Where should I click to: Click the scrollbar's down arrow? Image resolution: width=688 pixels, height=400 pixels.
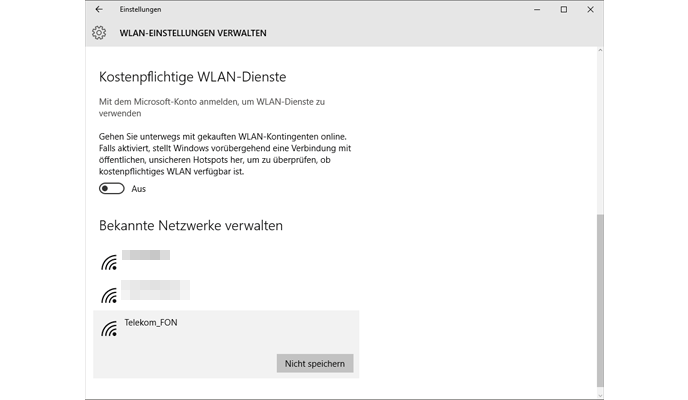coord(599,393)
